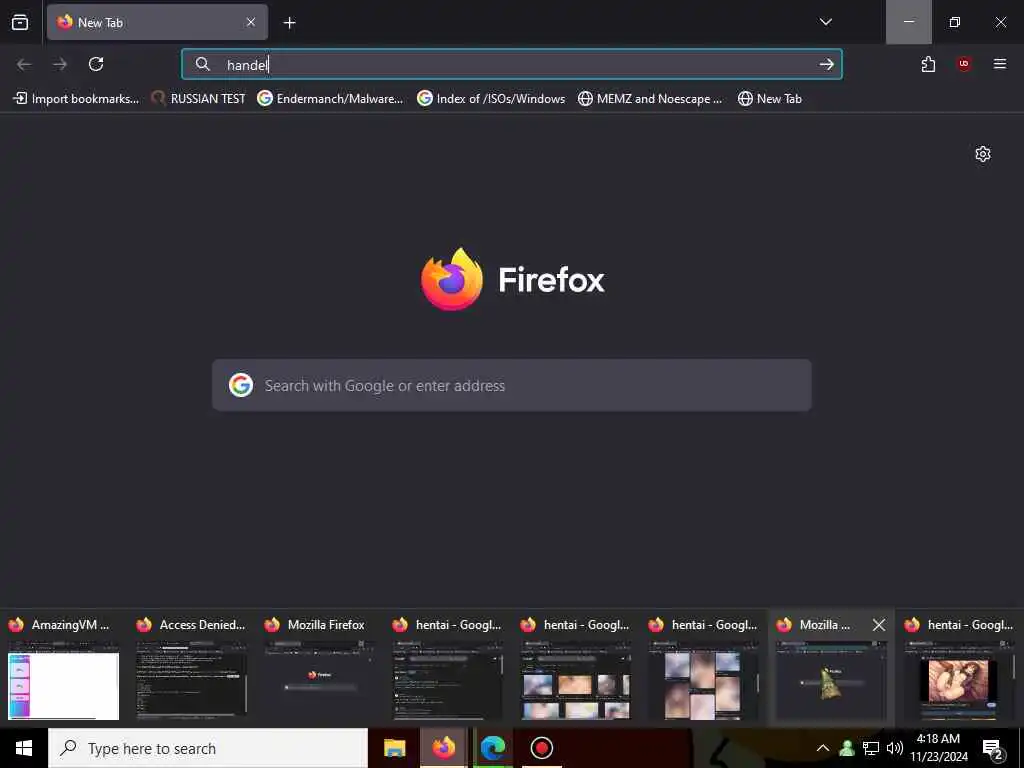Click the Type here to search box
1024x768 pixels.
[x=208, y=748]
